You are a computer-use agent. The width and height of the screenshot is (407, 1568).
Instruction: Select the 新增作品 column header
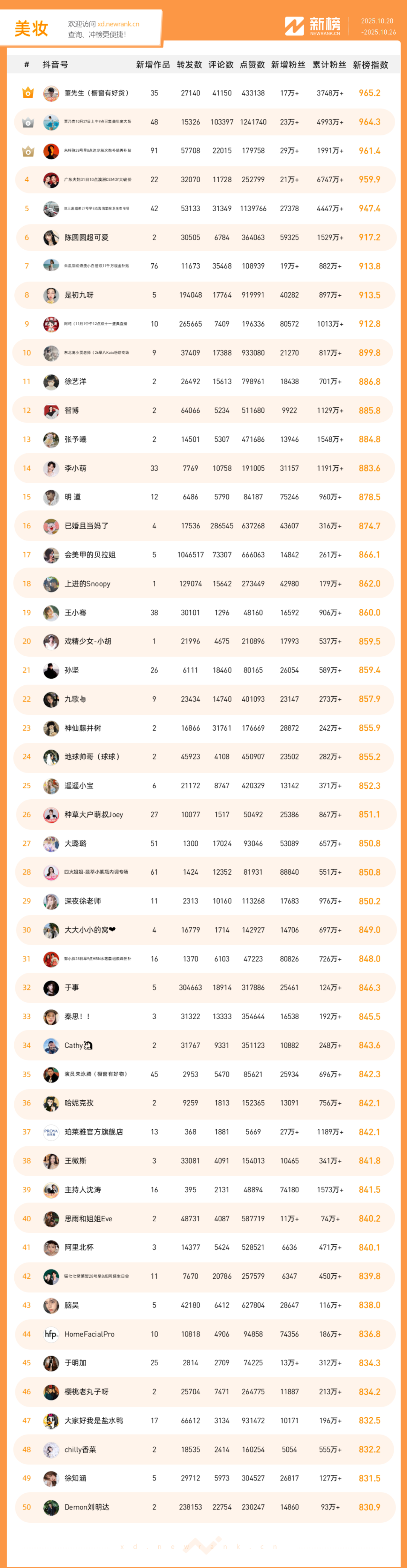153,65
